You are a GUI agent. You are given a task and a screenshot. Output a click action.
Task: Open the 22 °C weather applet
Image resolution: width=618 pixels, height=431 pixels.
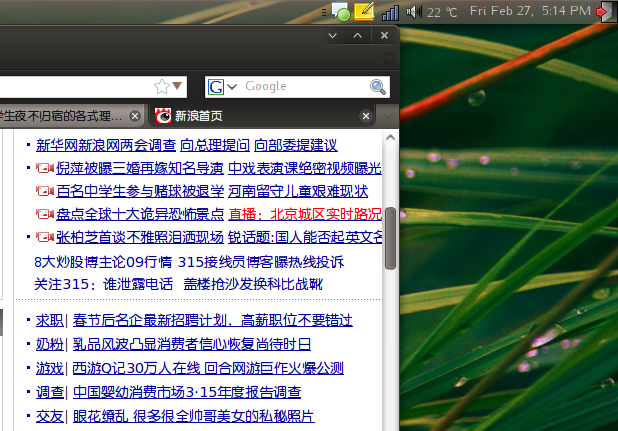coord(442,13)
